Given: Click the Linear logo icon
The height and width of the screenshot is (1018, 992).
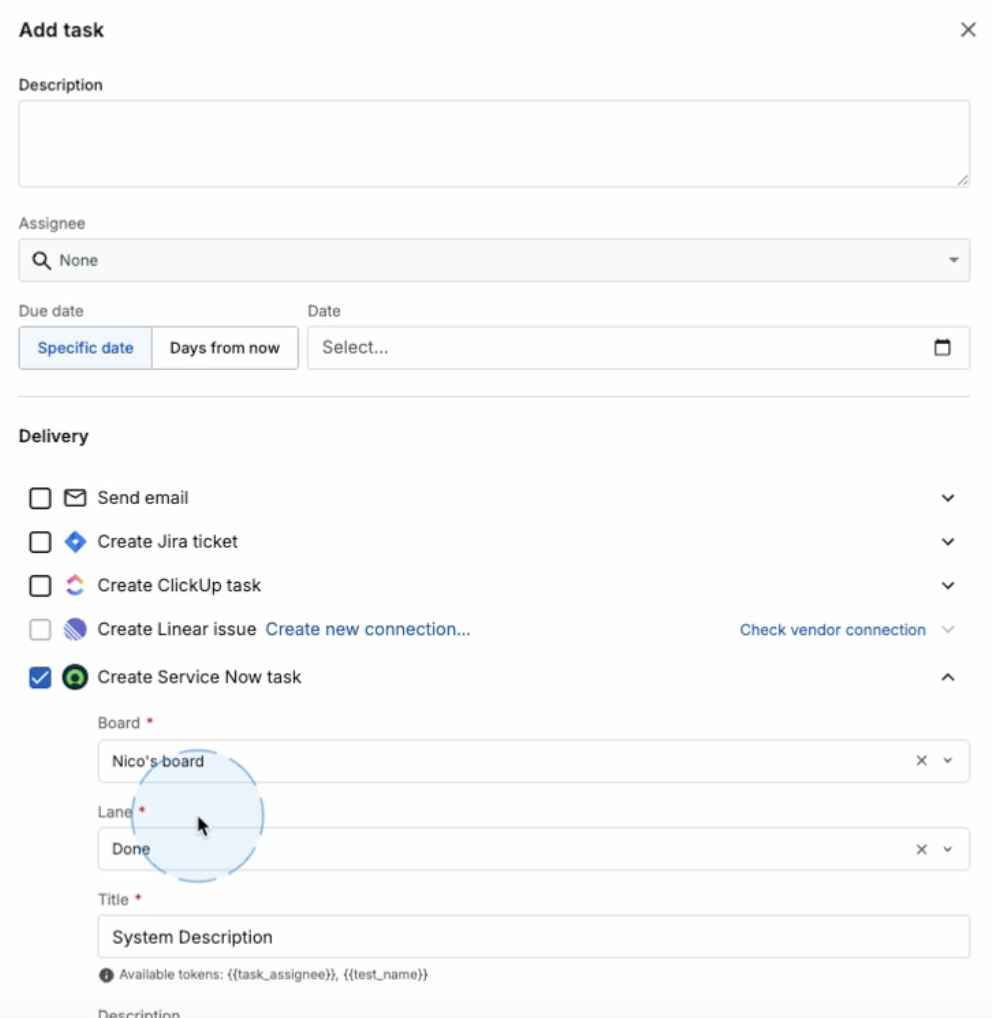Looking at the screenshot, I should (75, 629).
